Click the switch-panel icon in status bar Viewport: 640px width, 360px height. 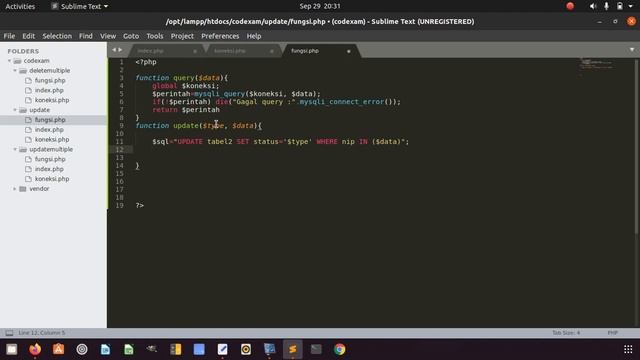pos(9,333)
